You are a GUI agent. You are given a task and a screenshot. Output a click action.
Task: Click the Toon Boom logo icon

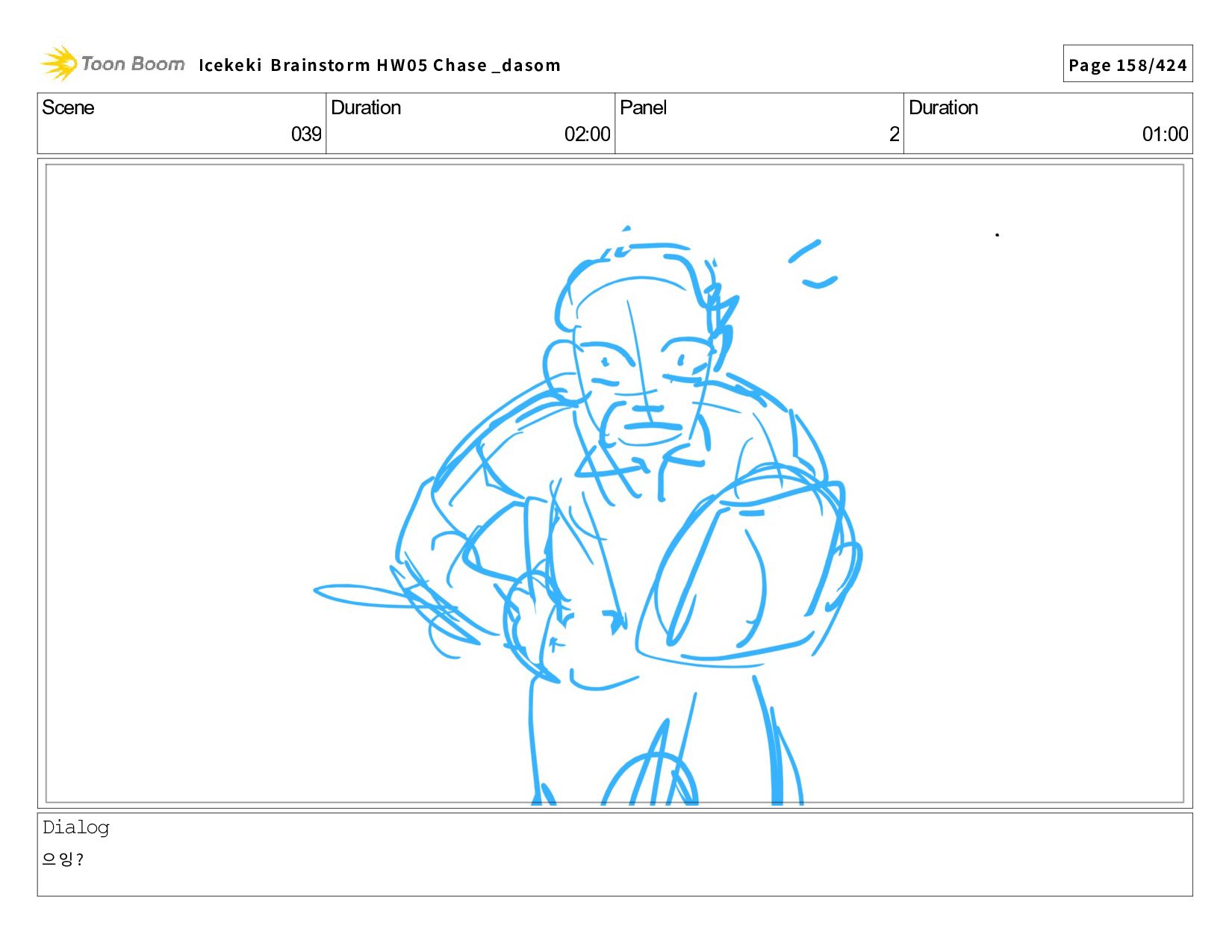(x=59, y=63)
